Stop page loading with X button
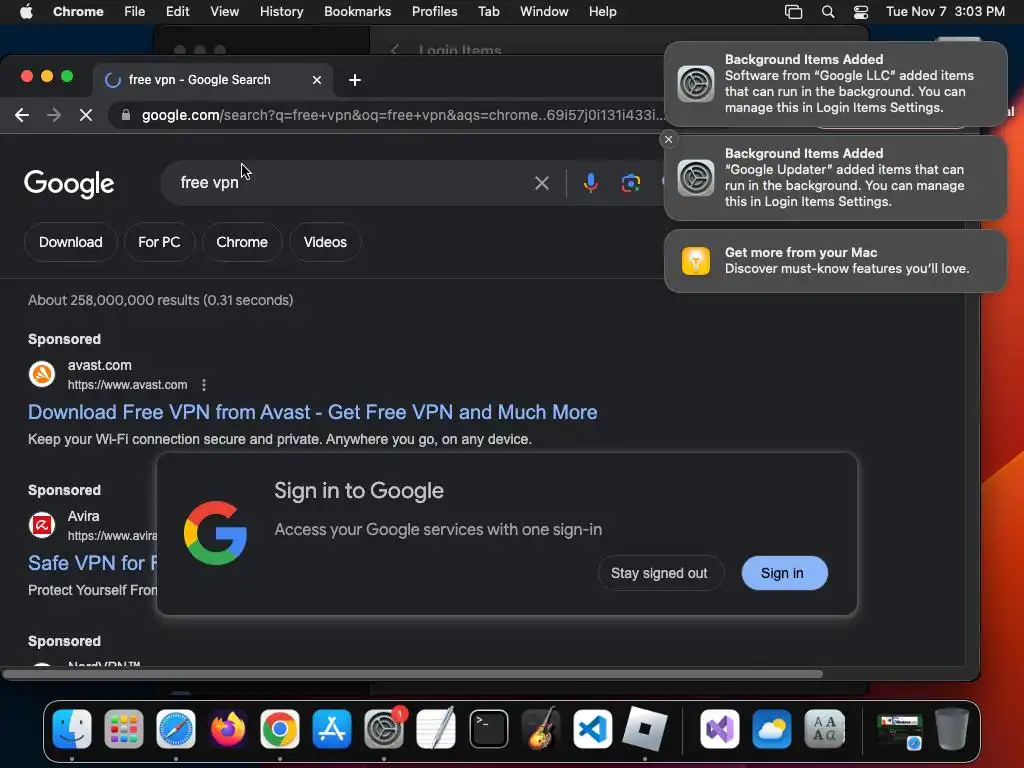1024x768 pixels. (86, 116)
